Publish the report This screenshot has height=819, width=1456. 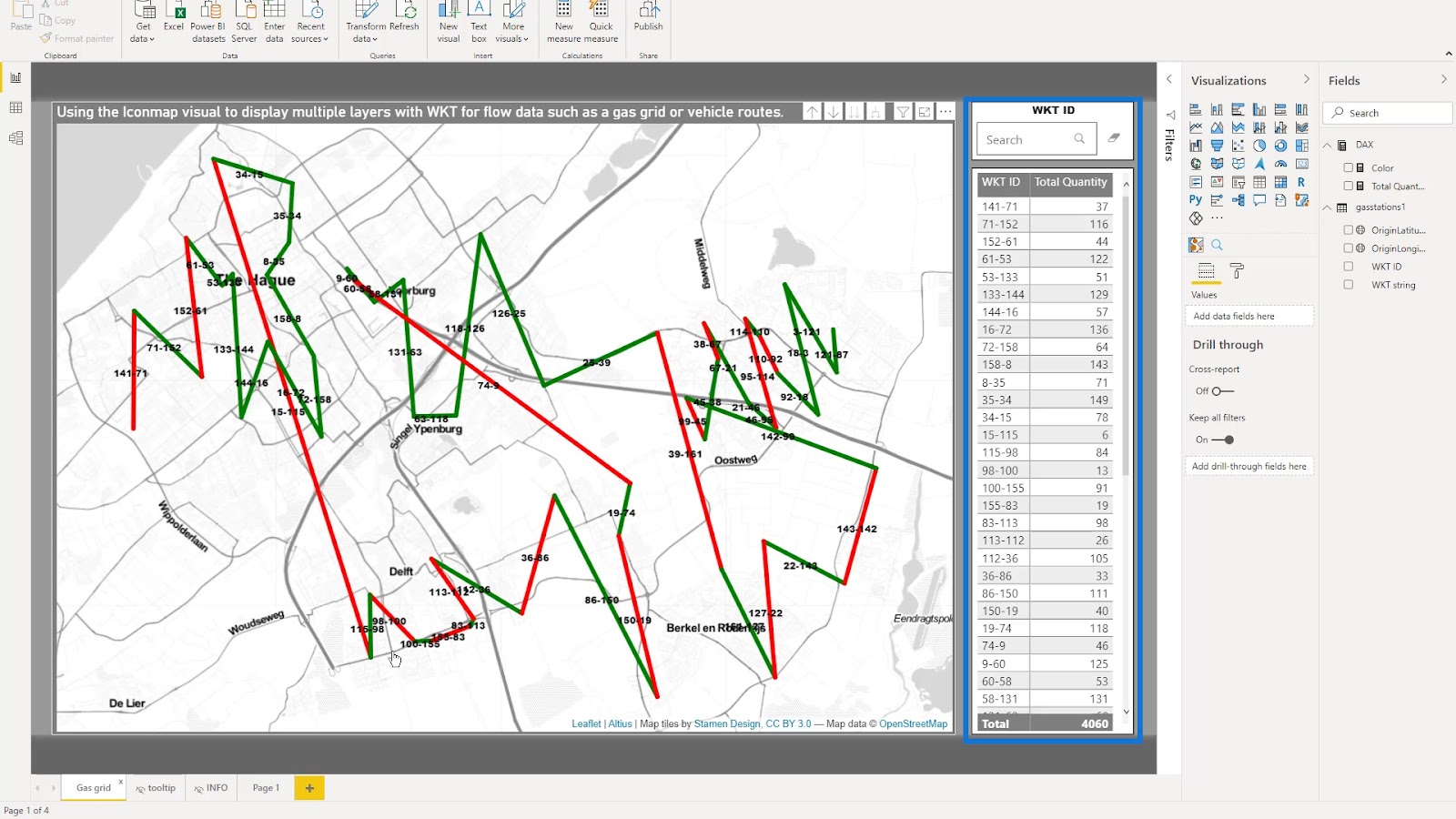click(x=649, y=16)
